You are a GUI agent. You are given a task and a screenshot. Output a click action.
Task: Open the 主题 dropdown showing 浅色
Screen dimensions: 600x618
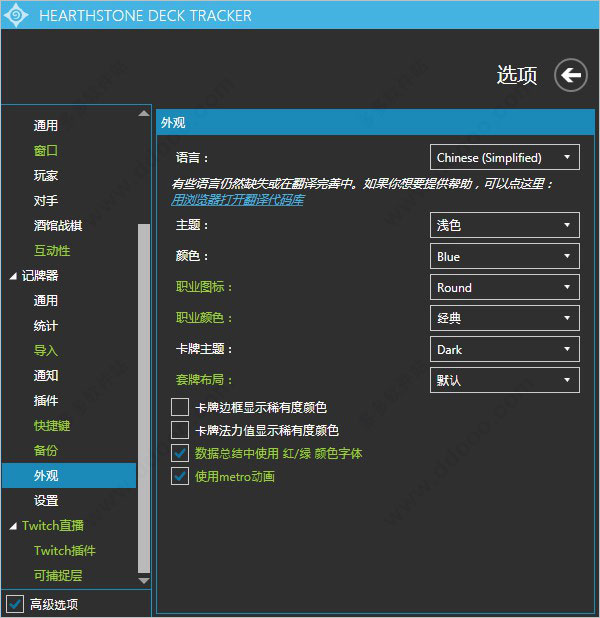[x=504, y=225]
